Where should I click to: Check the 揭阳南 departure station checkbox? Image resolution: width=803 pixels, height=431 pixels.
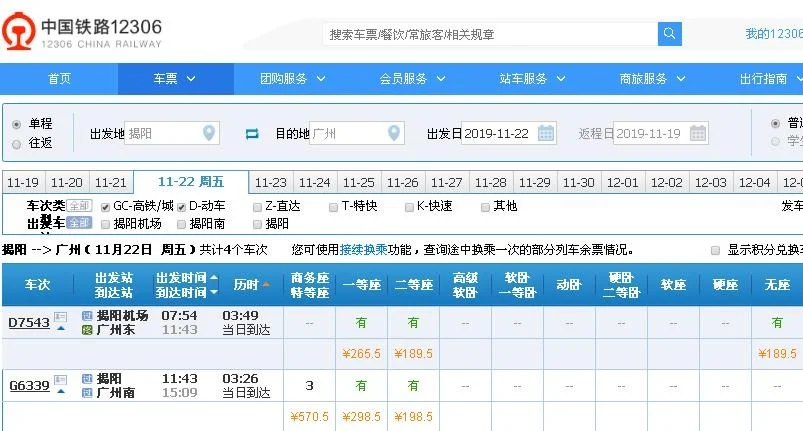pos(181,224)
